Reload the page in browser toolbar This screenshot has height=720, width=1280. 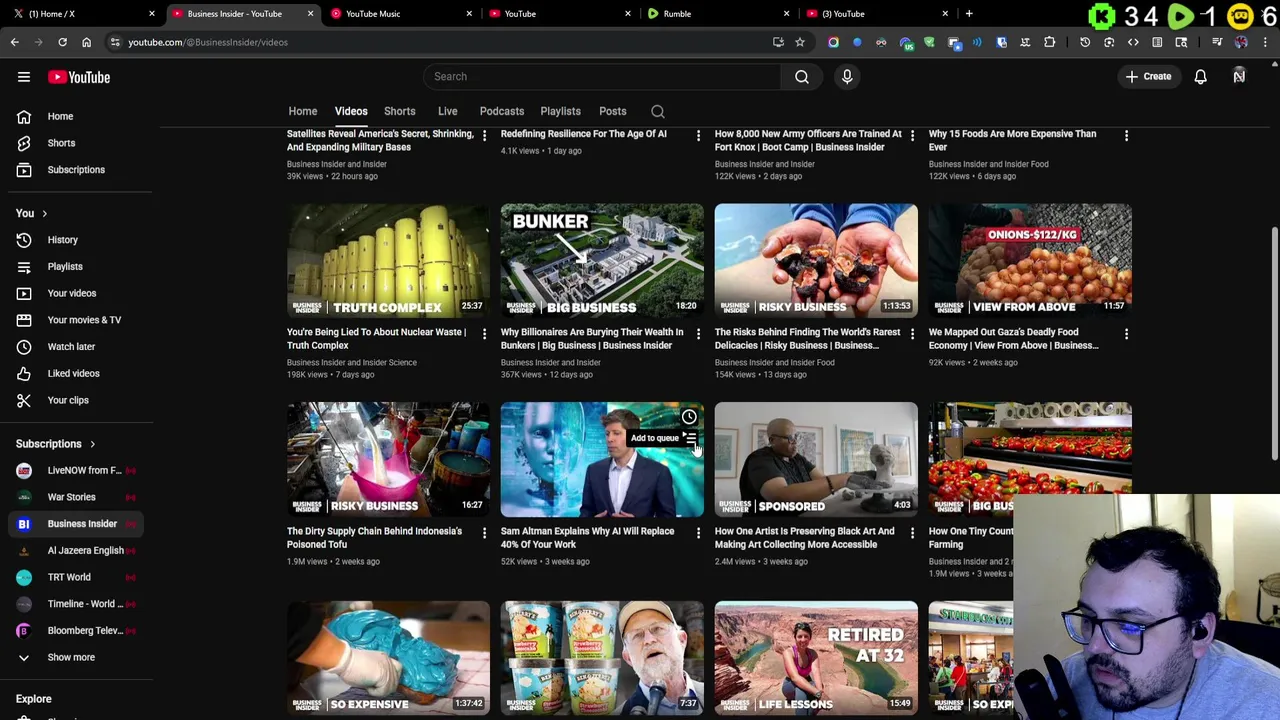pos(62,42)
